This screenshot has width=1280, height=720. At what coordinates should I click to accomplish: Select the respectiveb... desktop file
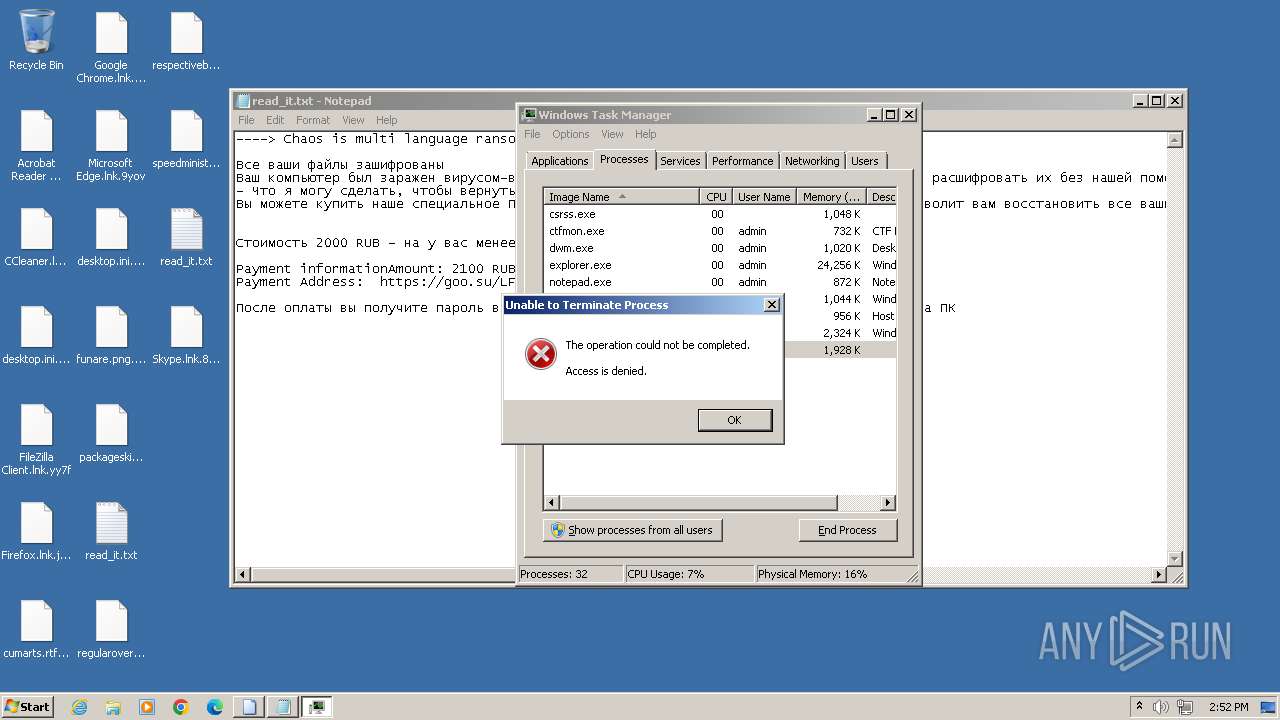(186, 41)
